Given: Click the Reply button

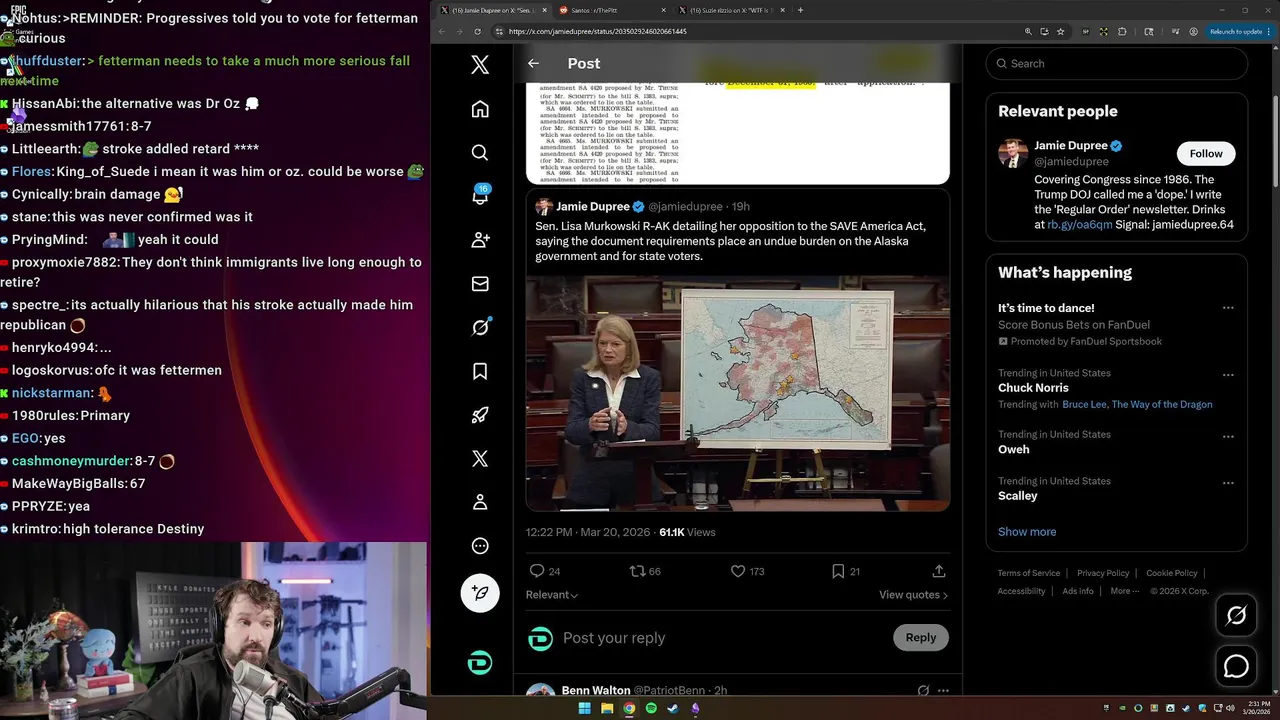Looking at the screenshot, I should (x=921, y=637).
